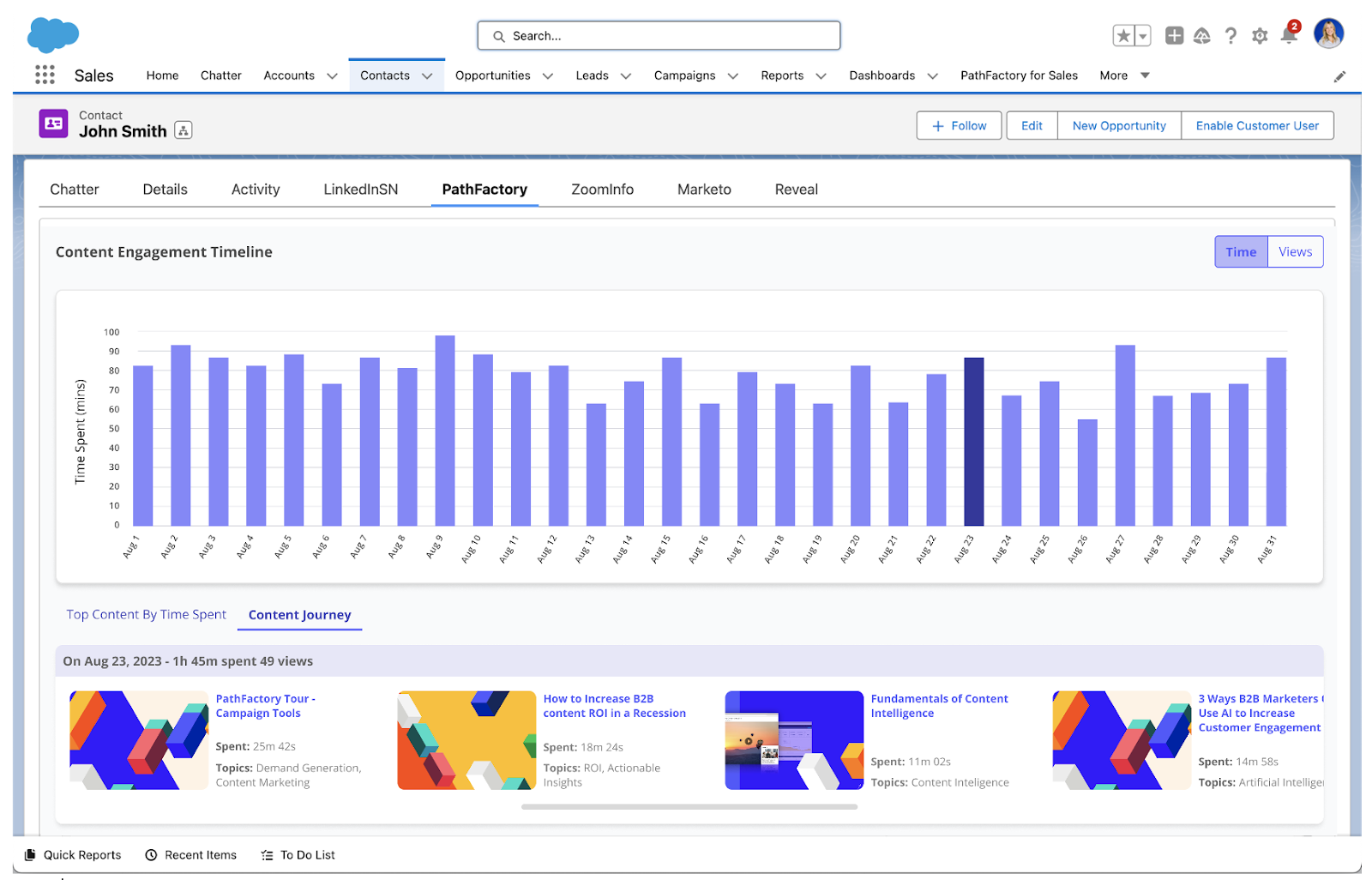1372x880 pixels.
Task: Select Top Content By Time Spent tab
Action: (147, 614)
